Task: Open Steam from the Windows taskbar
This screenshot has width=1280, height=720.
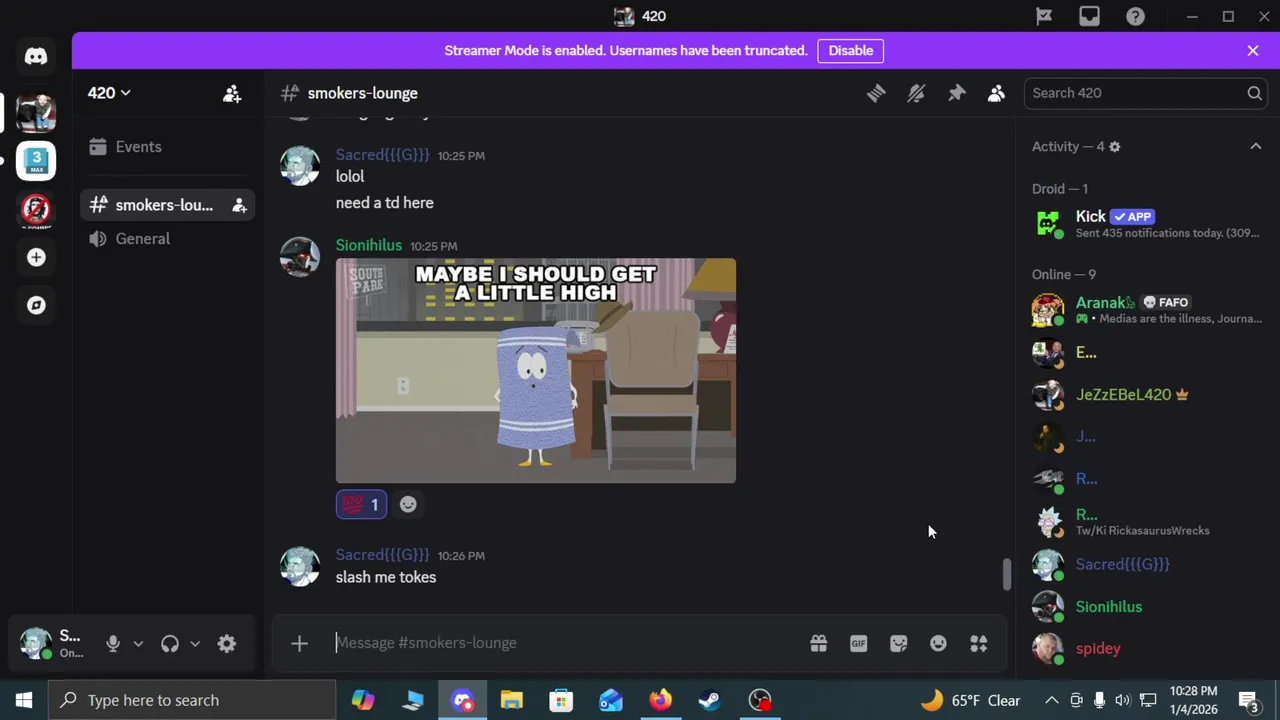Action: [x=710, y=700]
